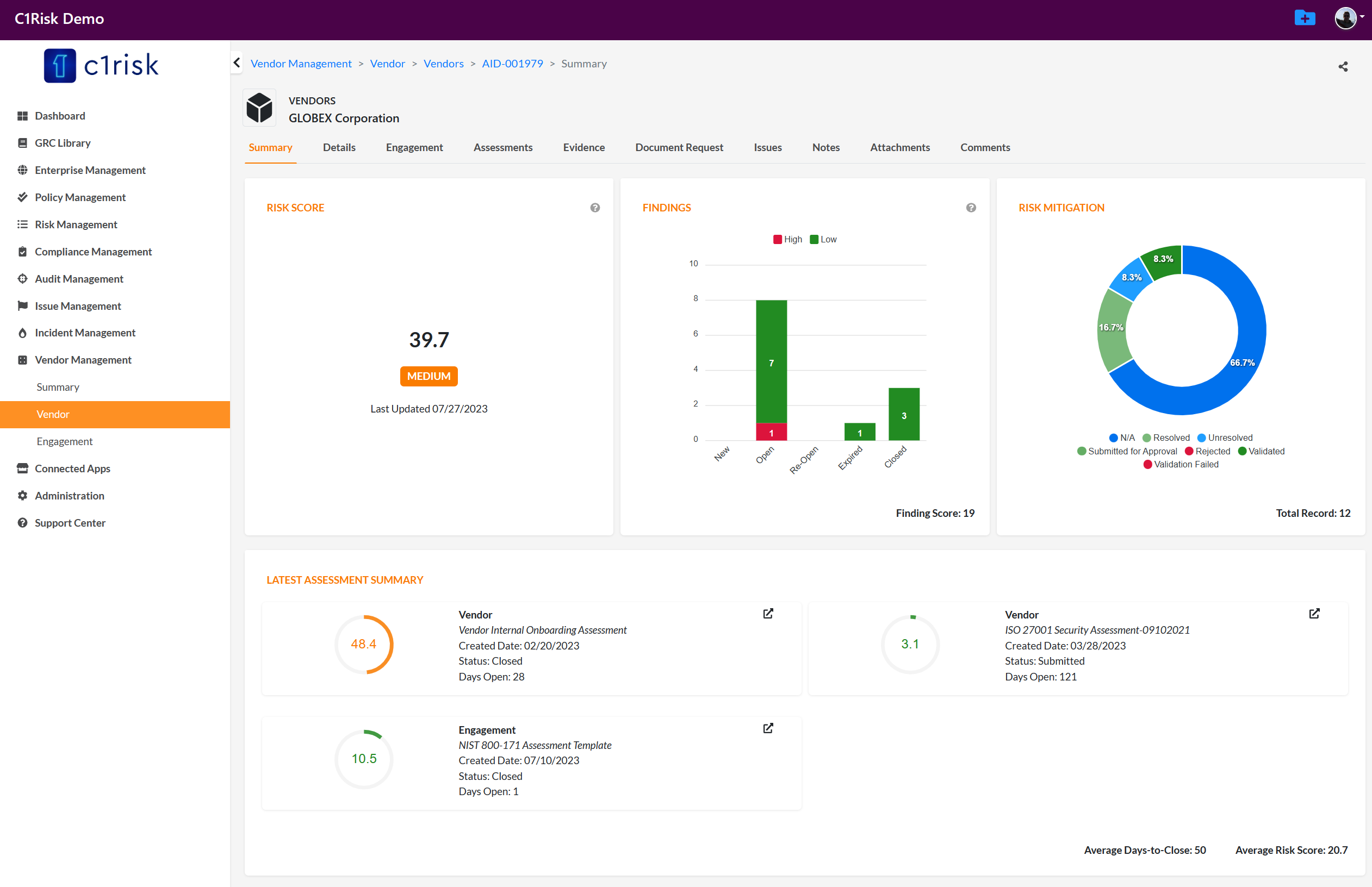Screen dimensions: 1372x887
Task: Open Risk Score help question mark
Action: [x=595, y=208]
